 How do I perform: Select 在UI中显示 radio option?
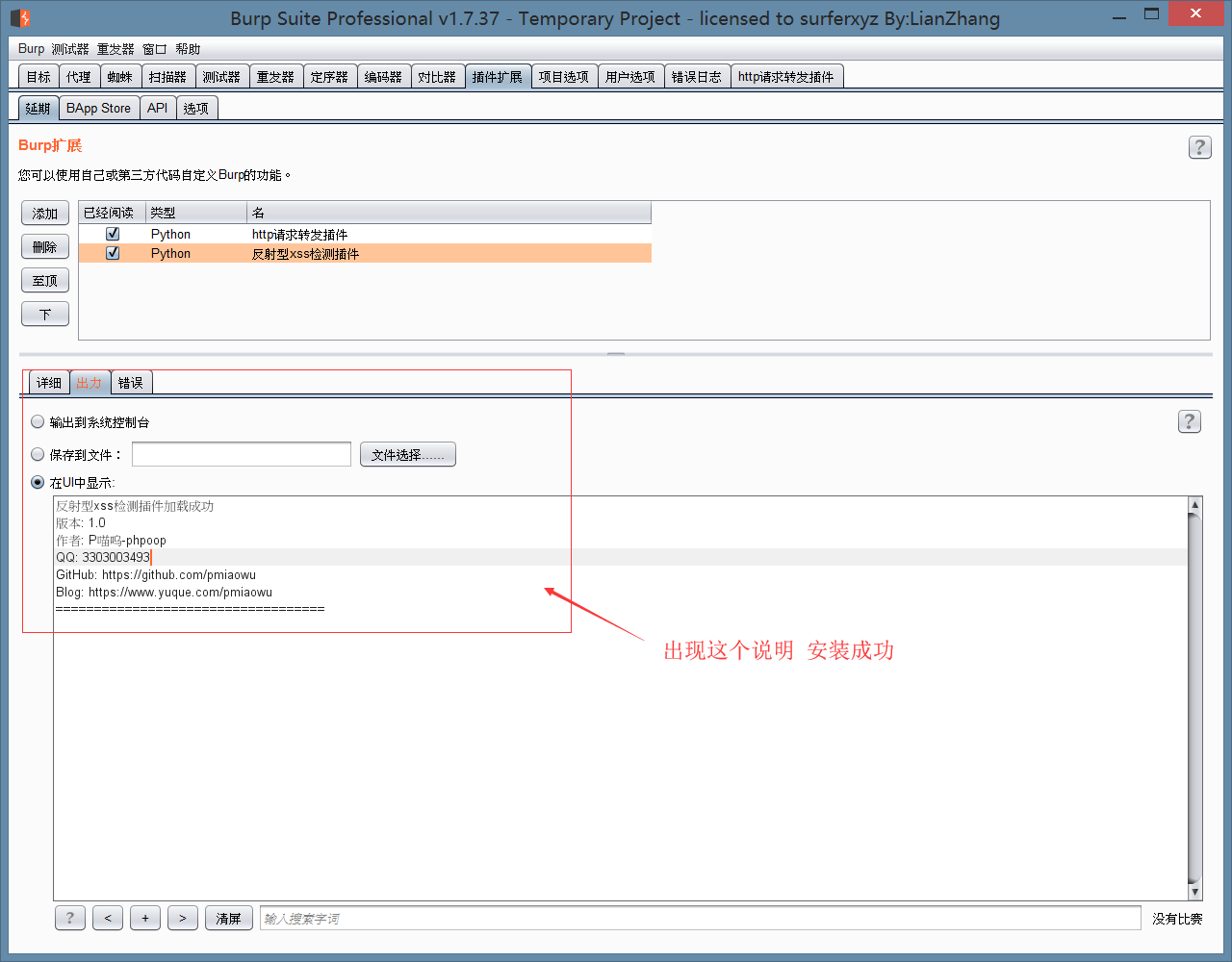(38, 482)
